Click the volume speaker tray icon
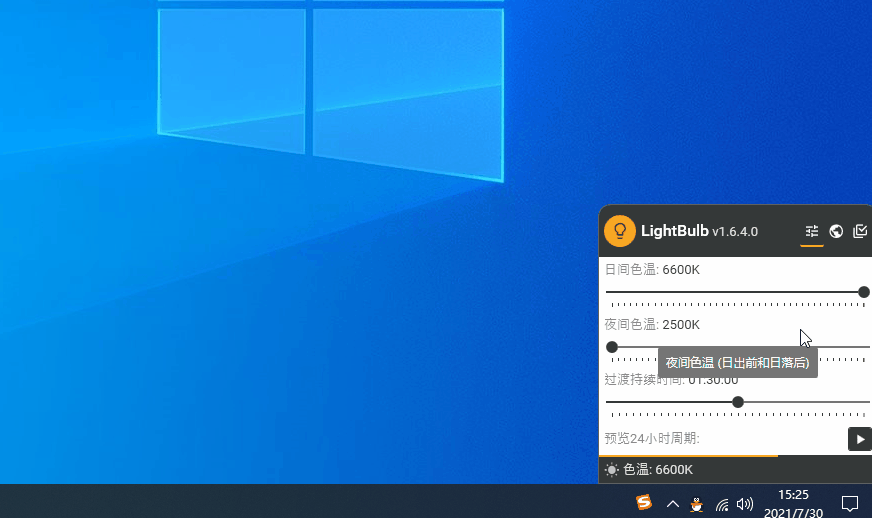872x518 pixels. [x=745, y=504]
